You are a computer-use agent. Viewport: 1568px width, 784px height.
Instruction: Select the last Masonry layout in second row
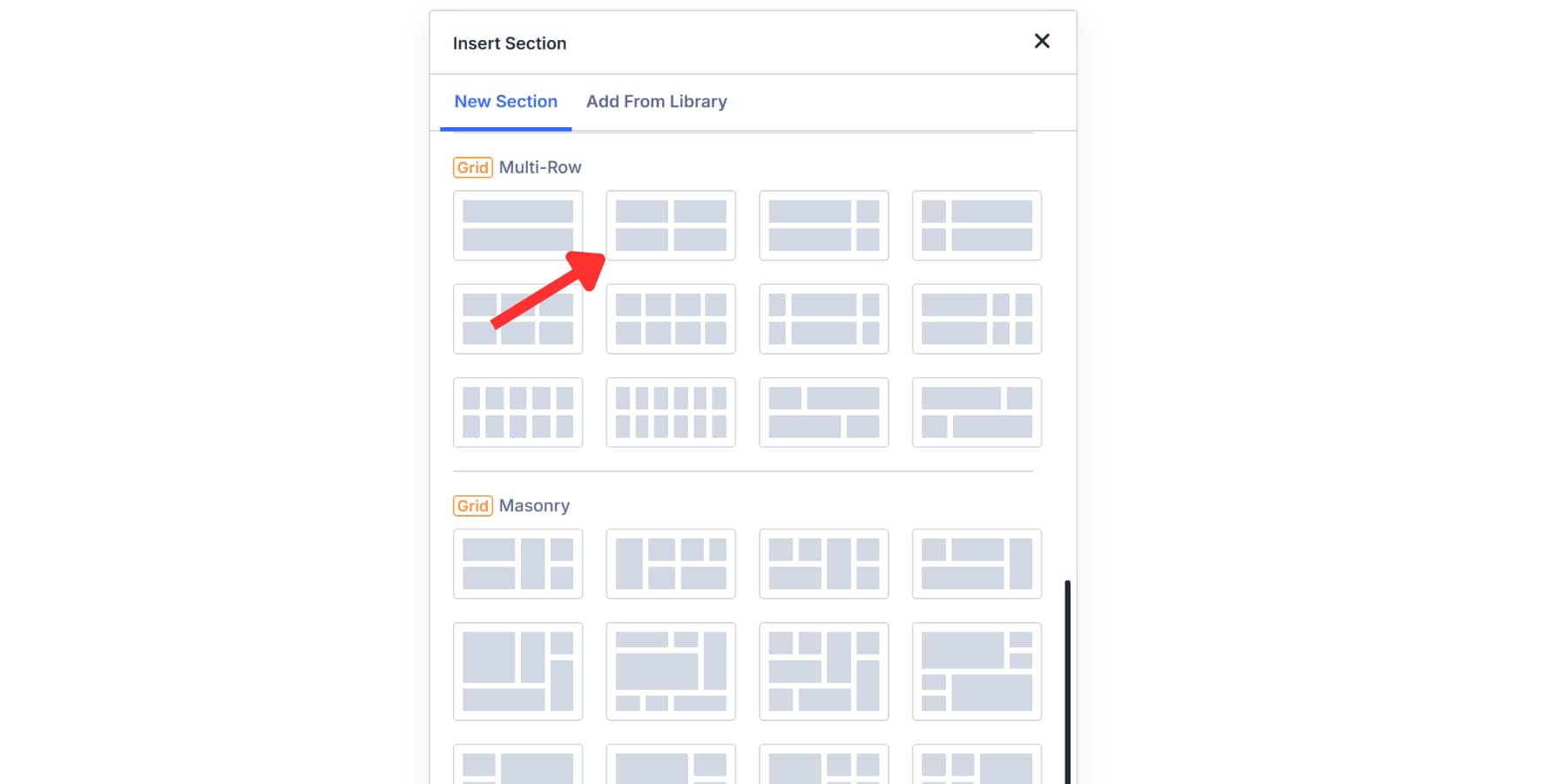977,672
